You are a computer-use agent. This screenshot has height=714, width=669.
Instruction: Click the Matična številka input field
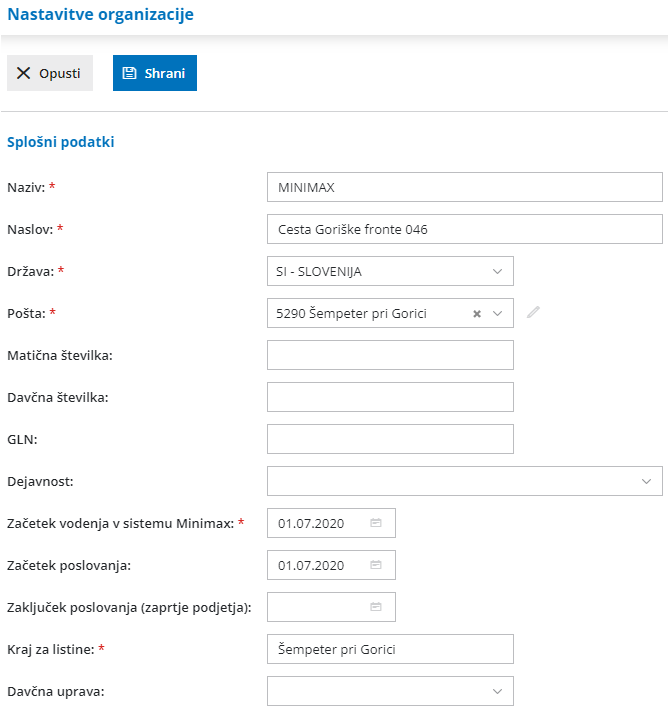point(390,355)
